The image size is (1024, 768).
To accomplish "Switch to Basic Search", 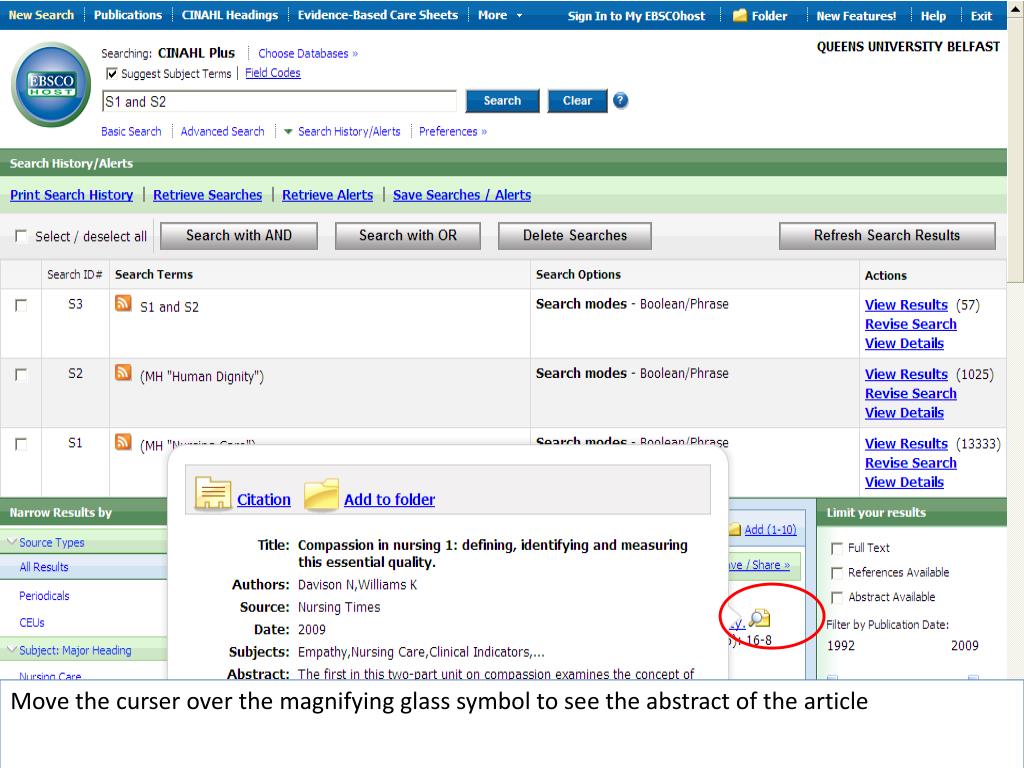I will click(x=131, y=131).
